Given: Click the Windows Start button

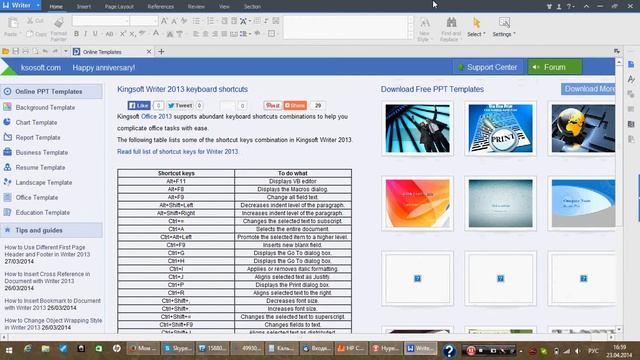Looking at the screenshot, I should click(9, 350).
